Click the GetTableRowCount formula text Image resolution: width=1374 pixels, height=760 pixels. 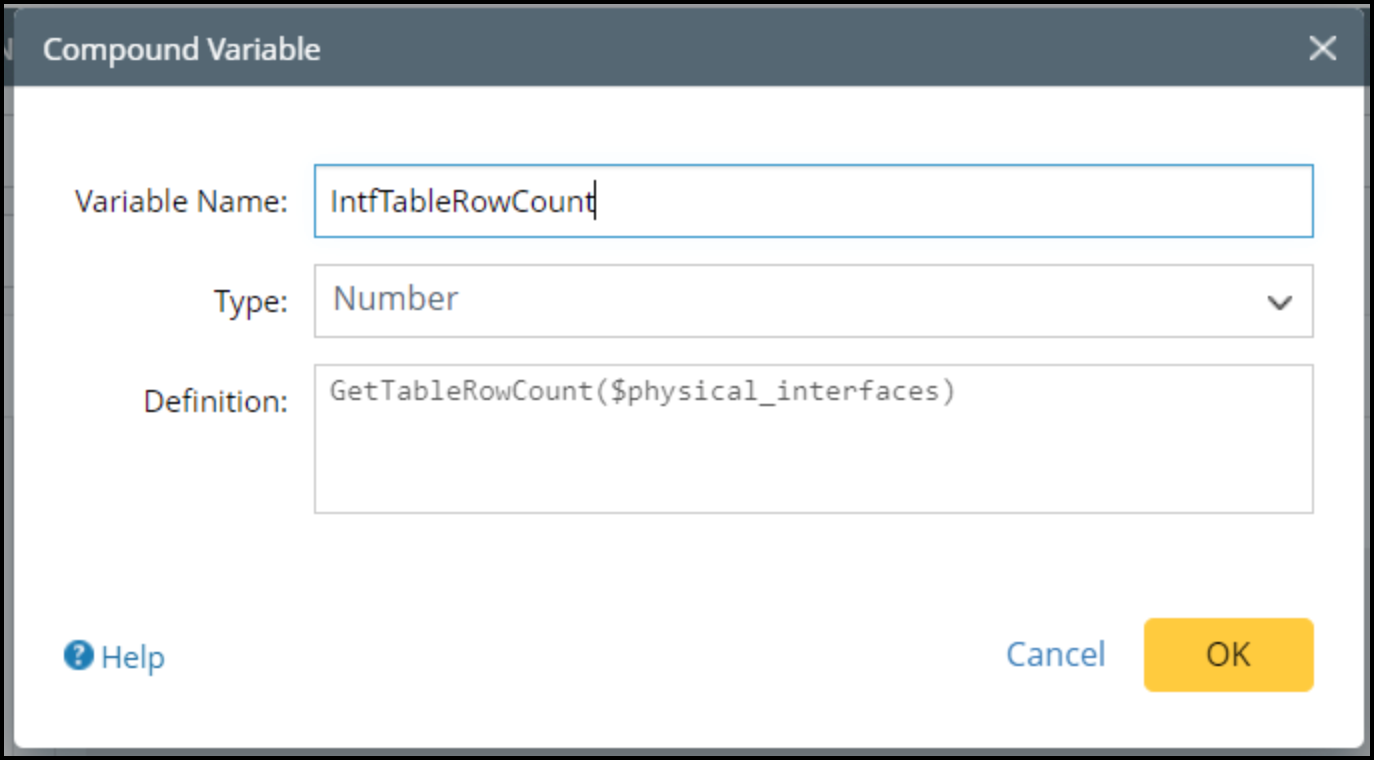(462, 391)
